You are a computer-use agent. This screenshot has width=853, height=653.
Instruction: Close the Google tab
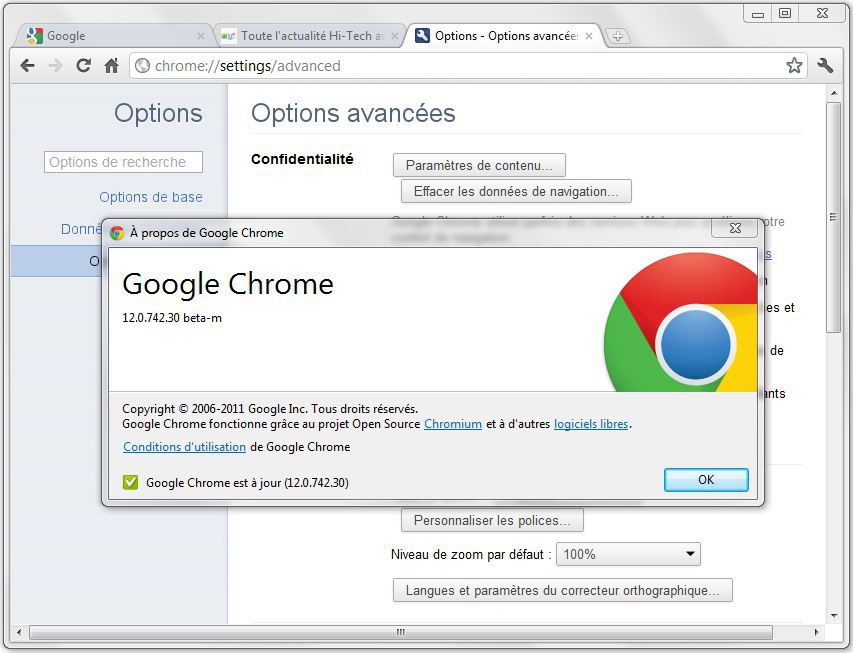pyautogui.click(x=200, y=36)
